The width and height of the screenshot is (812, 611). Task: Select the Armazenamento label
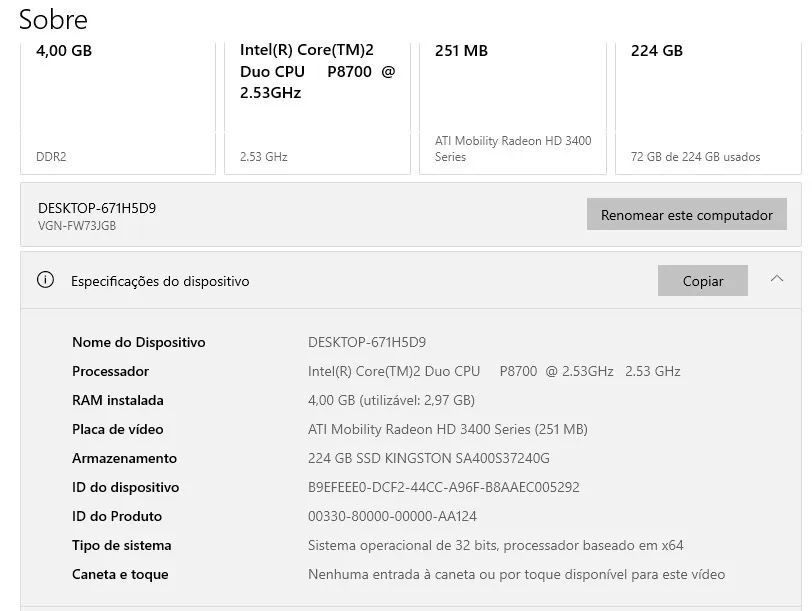[124, 458]
